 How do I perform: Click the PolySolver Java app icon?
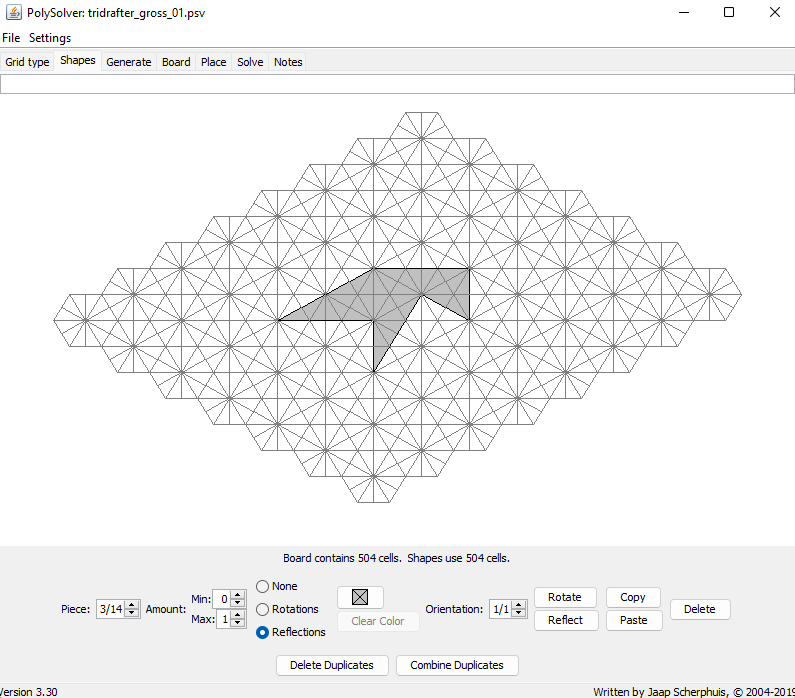click(14, 12)
